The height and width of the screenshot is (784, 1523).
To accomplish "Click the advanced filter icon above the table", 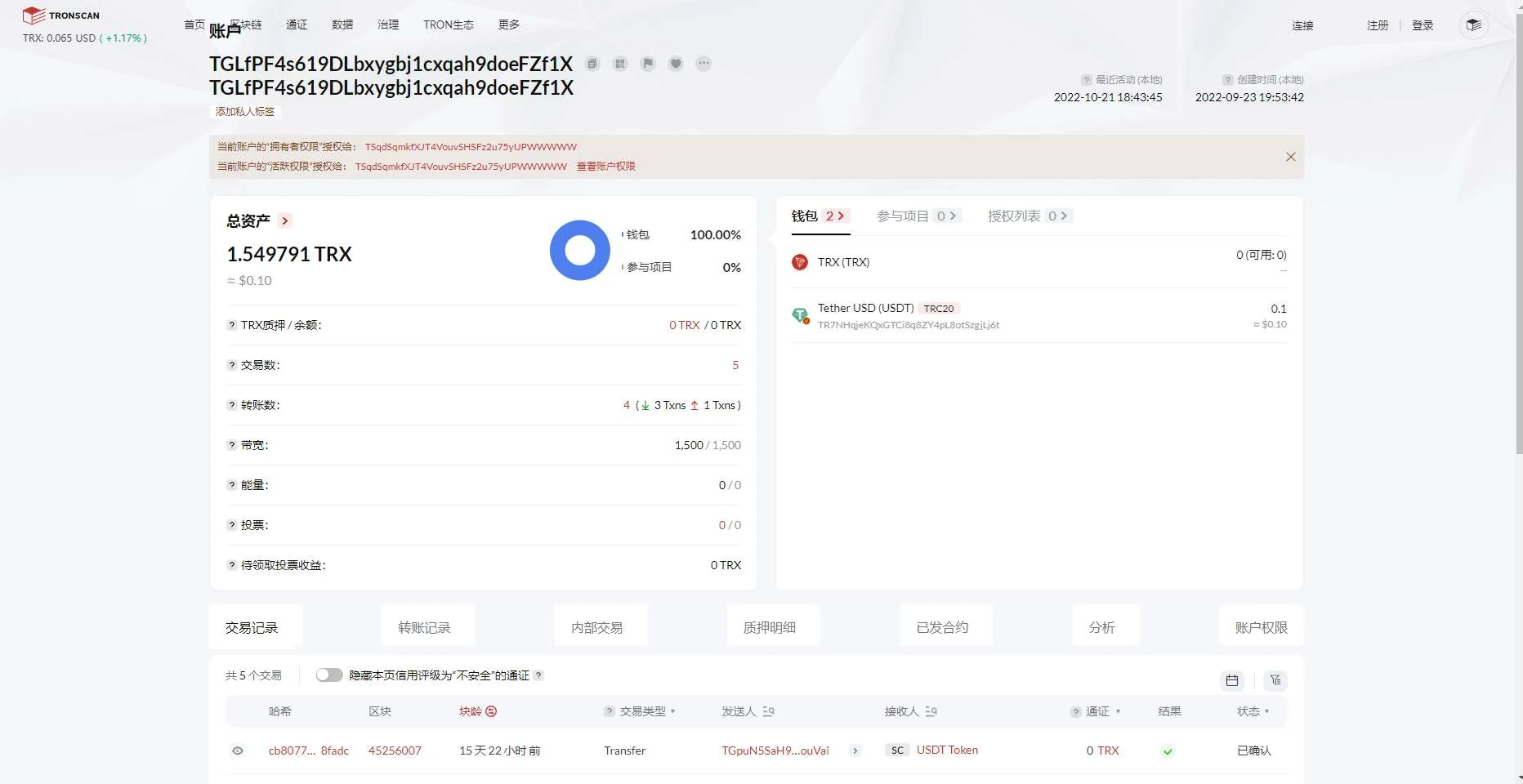I will pyautogui.click(x=1275, y=680).
